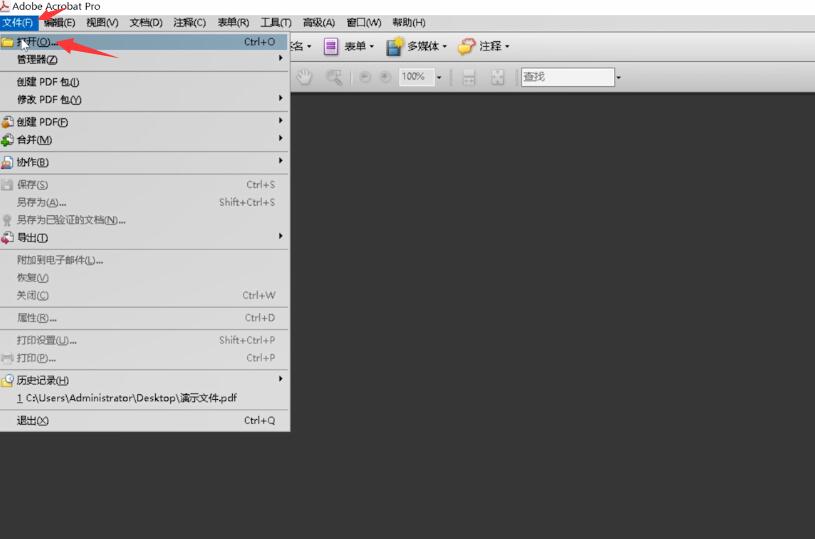Open the 视图(V) menu
This screenshot has height=539, width=815.
[102, 23]
